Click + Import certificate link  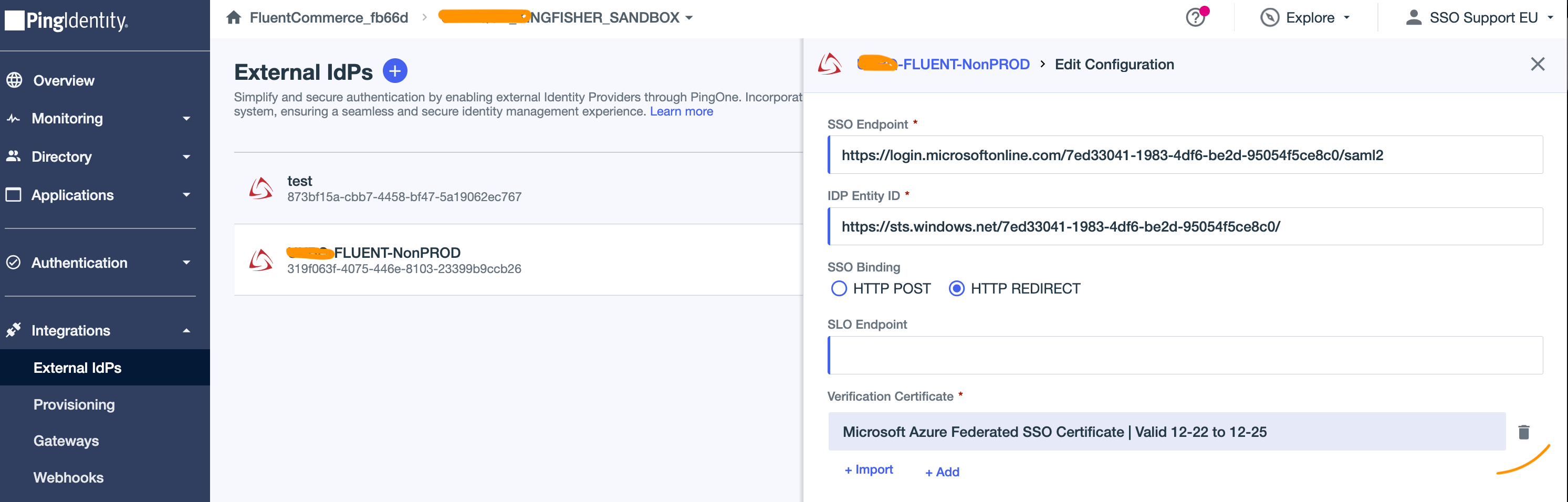[869, 470]
